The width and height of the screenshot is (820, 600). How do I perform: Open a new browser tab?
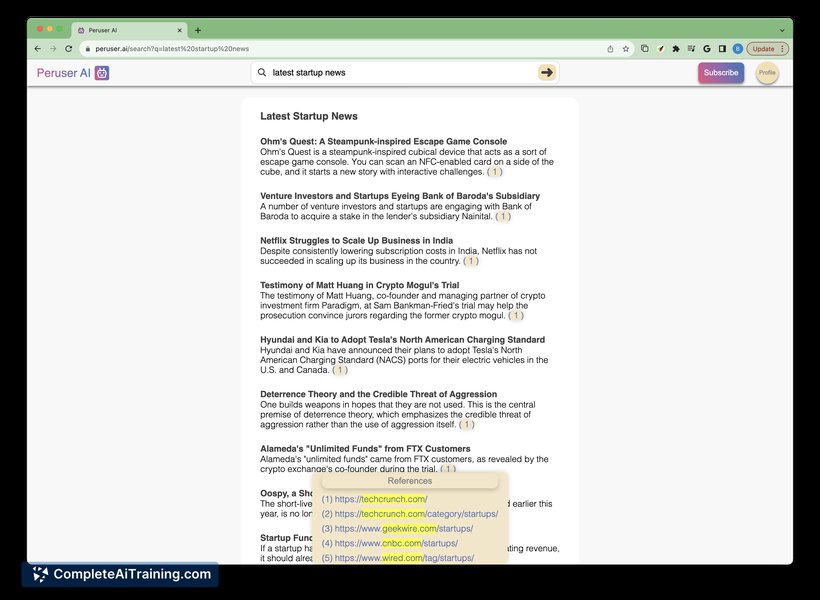[x=198, y=30]
